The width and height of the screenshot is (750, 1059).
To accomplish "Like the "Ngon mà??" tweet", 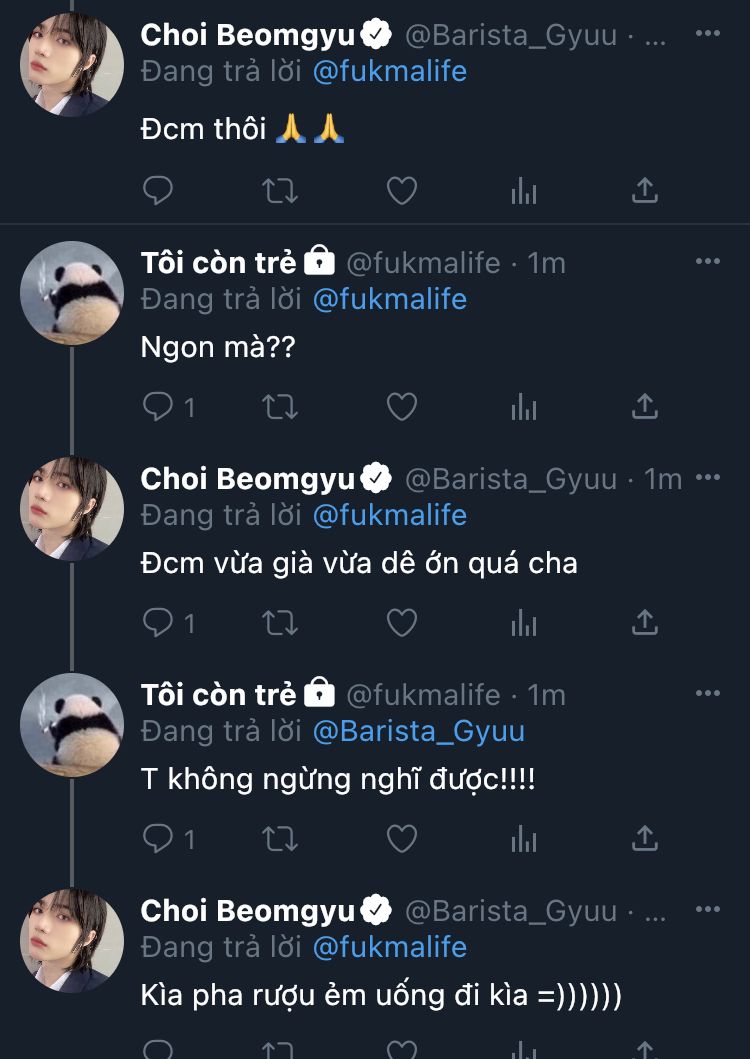I will click(x=402, y=406).
